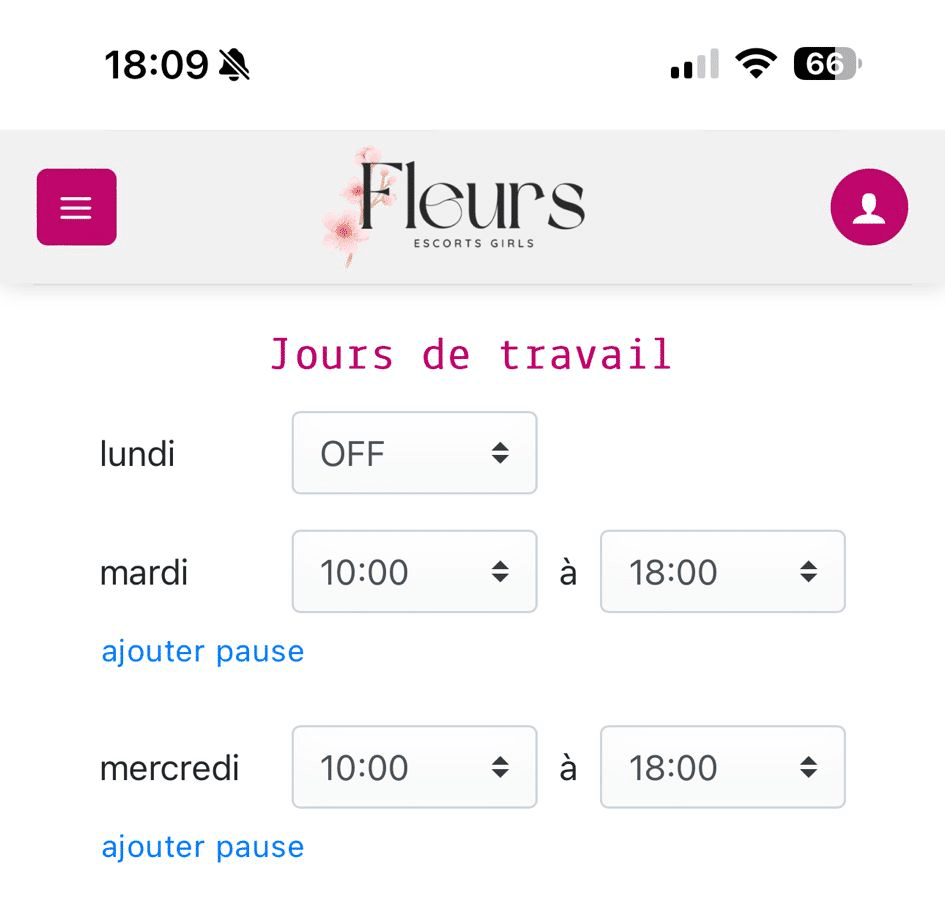Select mercredi end time 18:00 dropdown
This screenshot has height=900, width=945.
tap(722, 768)
